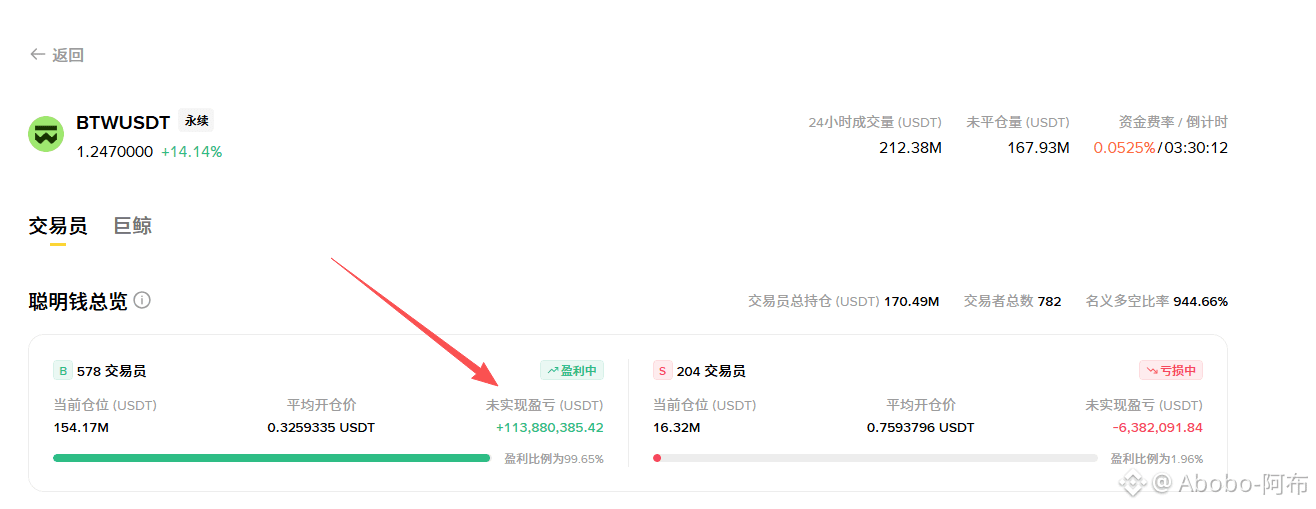Click the green B badge icon
Screen dimensions: 1316x509
click(63, 371)
